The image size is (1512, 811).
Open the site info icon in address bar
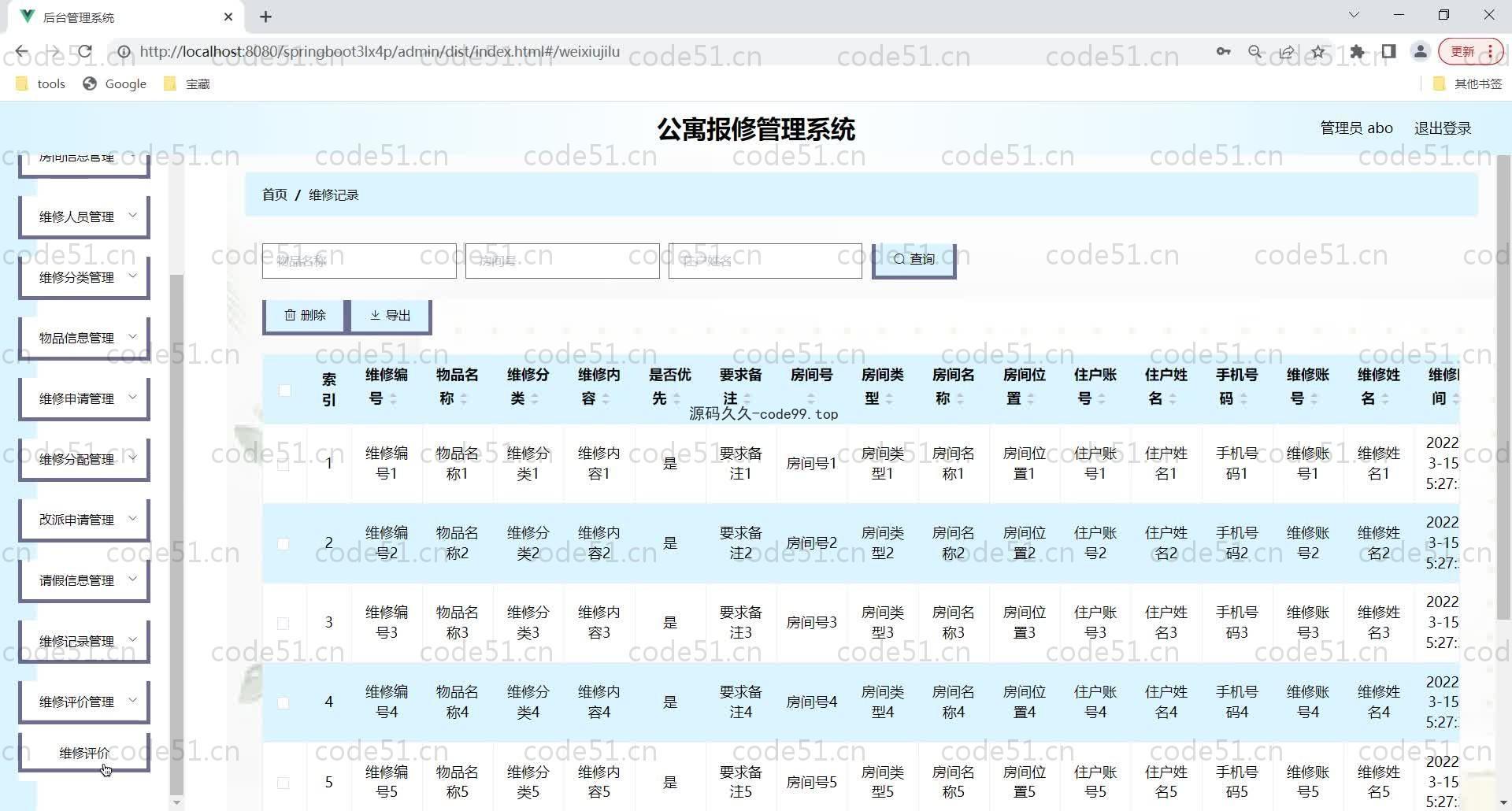[x=124, y=52]
